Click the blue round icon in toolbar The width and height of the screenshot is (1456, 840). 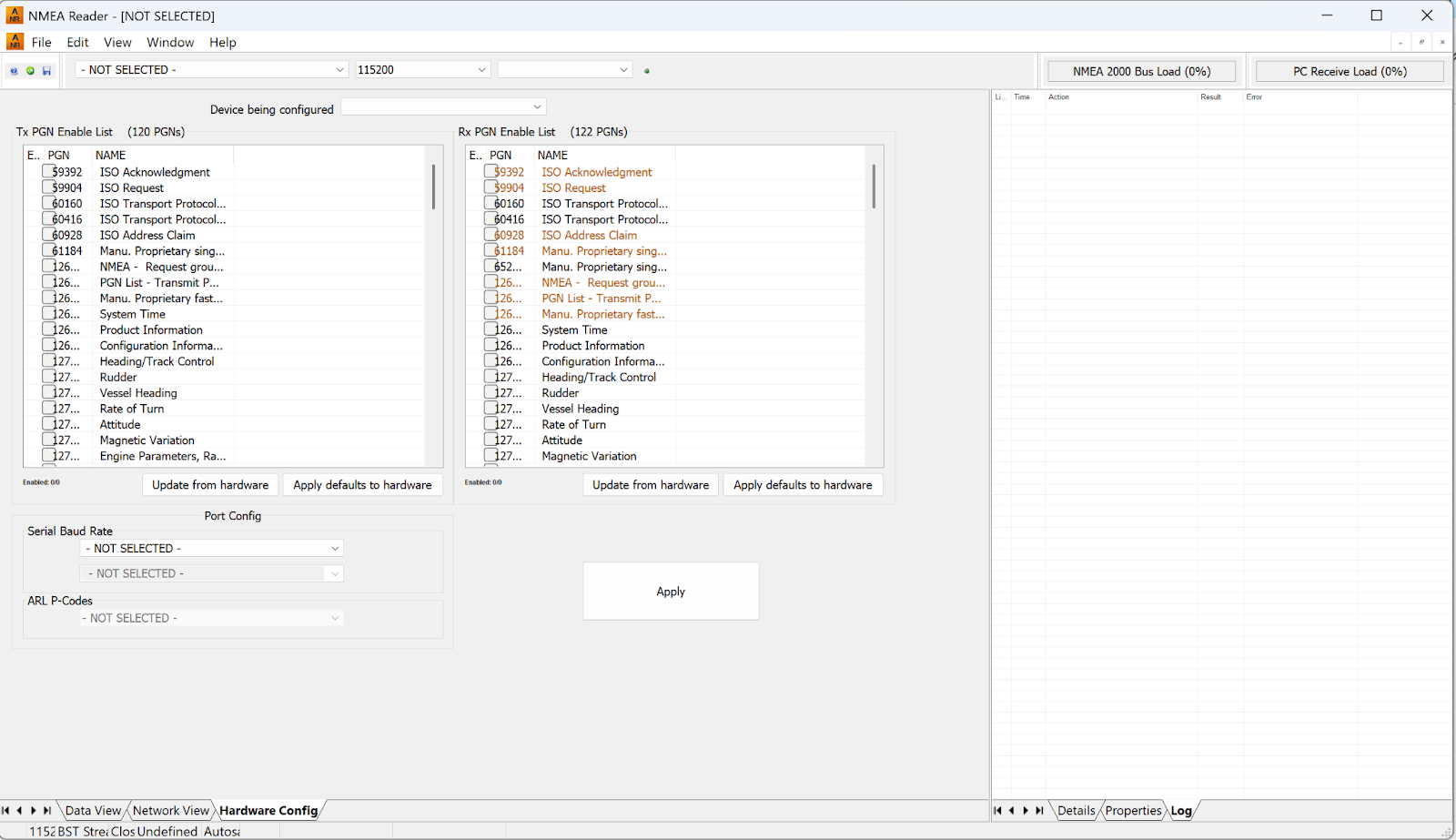tap(14, 71)
